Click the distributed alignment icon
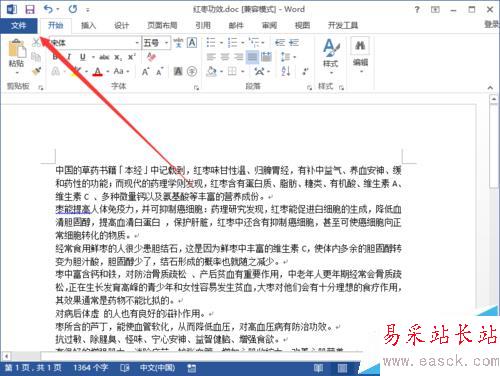This screenshot has height=376, width=500. [x=266, y=57]
